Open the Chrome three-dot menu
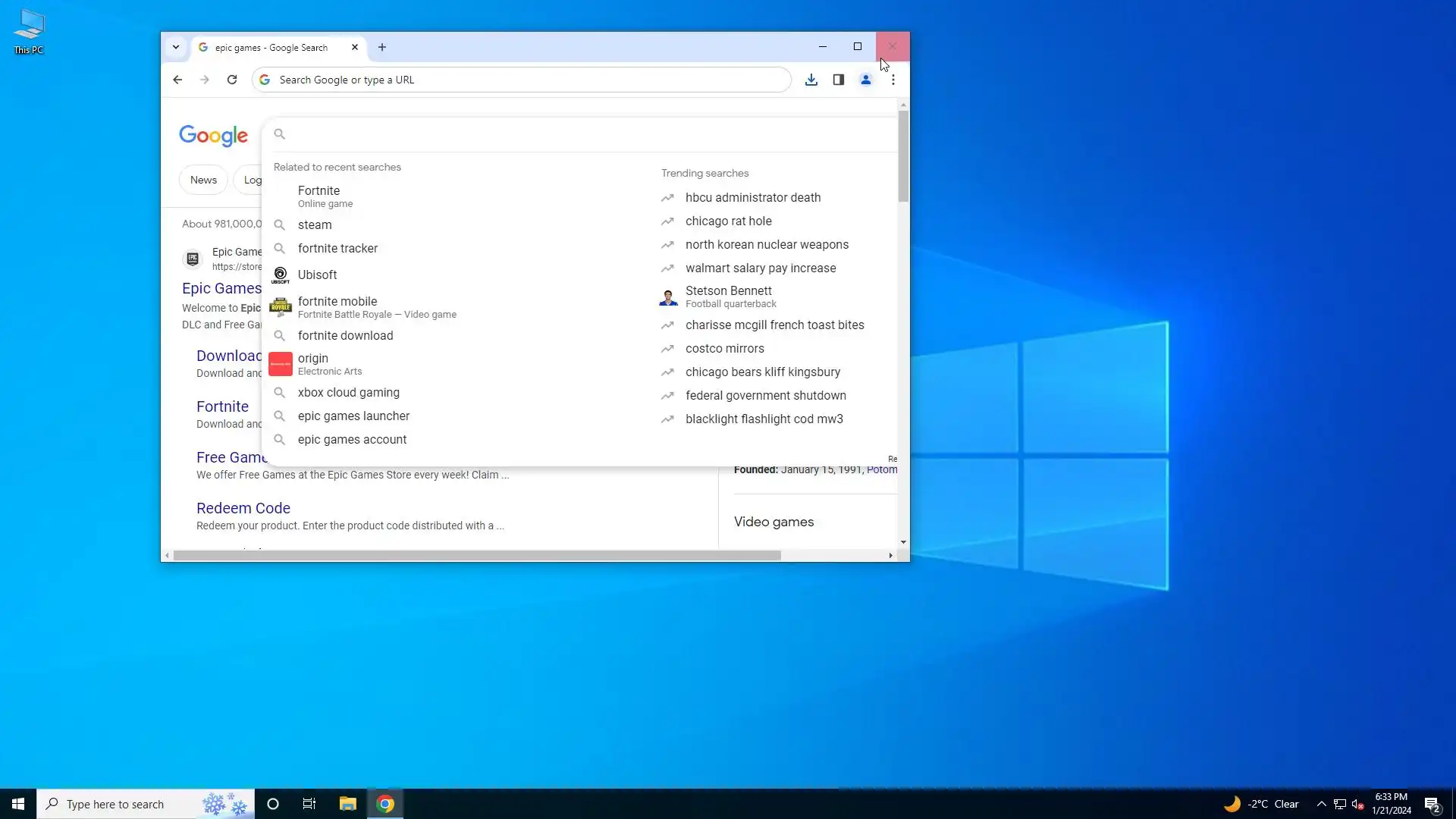The image size is (1456, 819). (893, 80)
